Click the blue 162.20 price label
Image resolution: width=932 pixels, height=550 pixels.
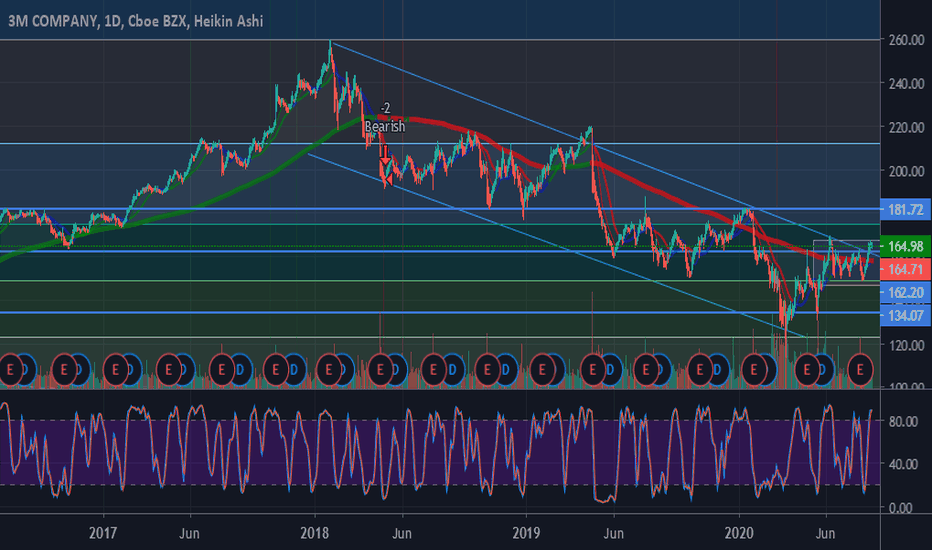[x=905, y=292]
